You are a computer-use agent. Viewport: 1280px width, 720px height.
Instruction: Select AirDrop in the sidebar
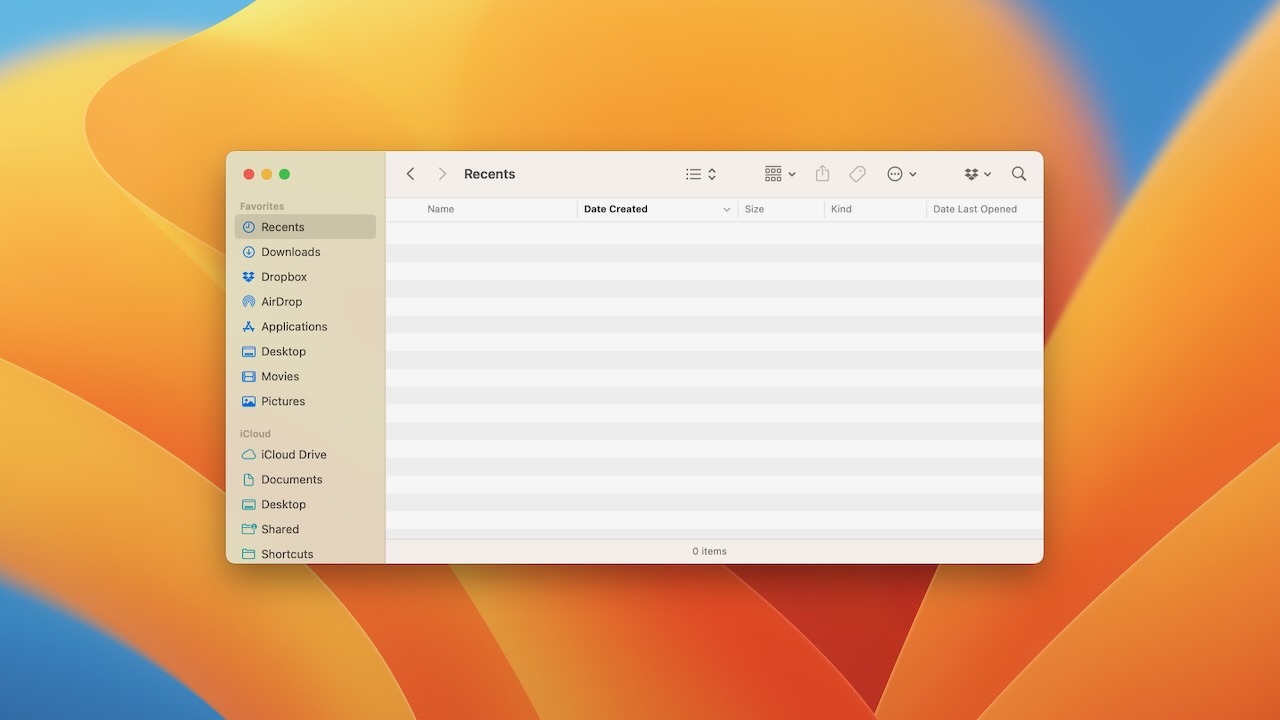click(281, 301)
